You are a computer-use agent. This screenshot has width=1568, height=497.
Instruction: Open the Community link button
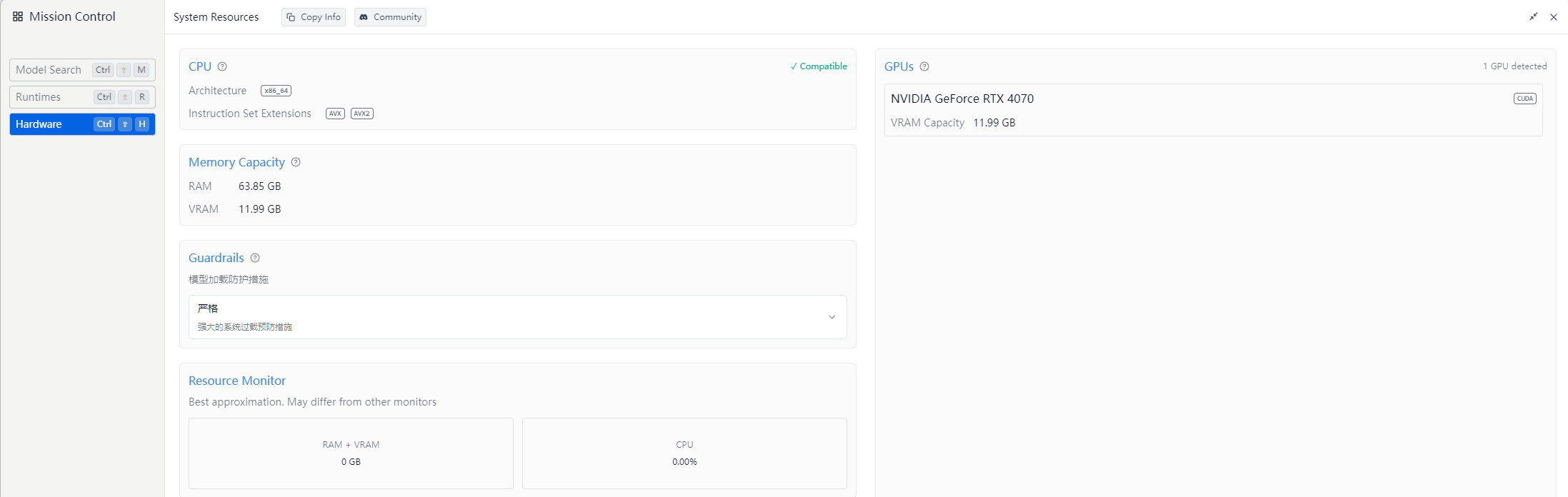(390, 17)
